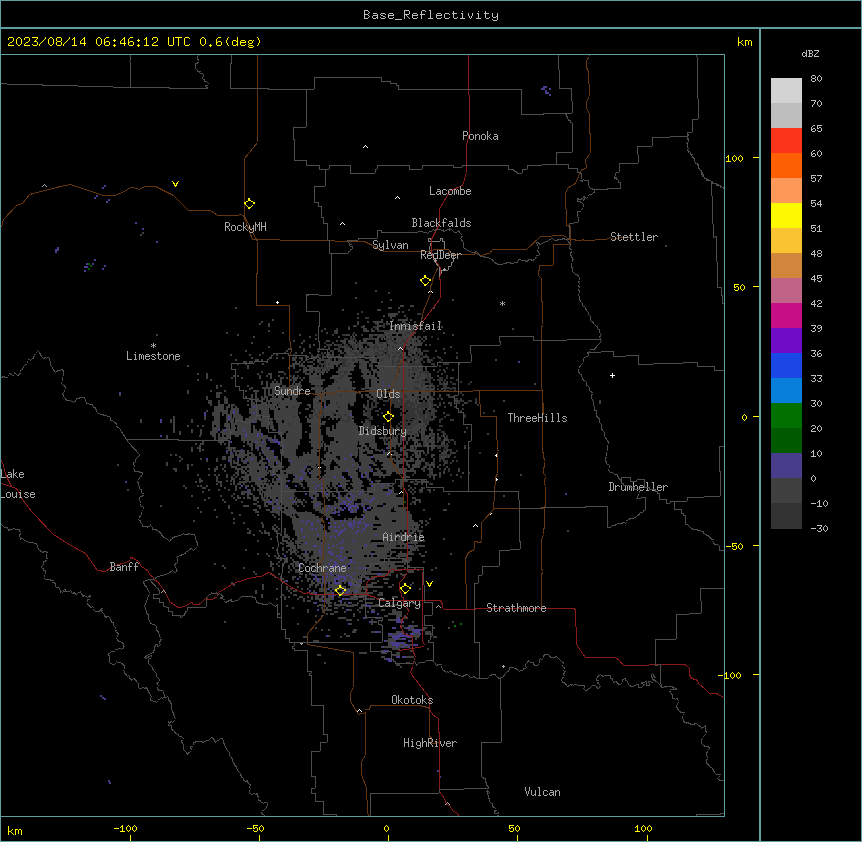
Task: Click the purple echo cluster south of Calgary
Action: [404, 641]
